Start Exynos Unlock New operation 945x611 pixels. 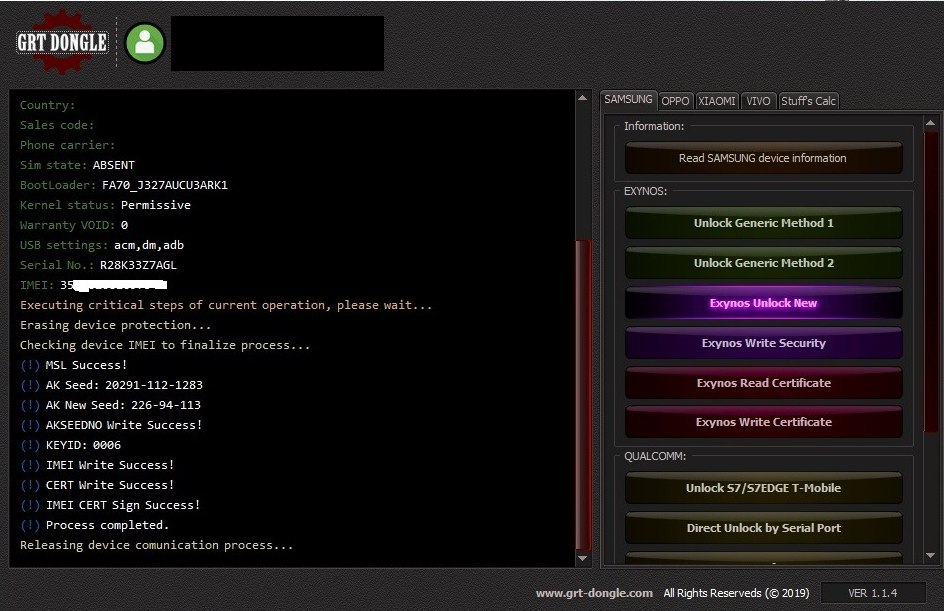click(x=763, y=303)
